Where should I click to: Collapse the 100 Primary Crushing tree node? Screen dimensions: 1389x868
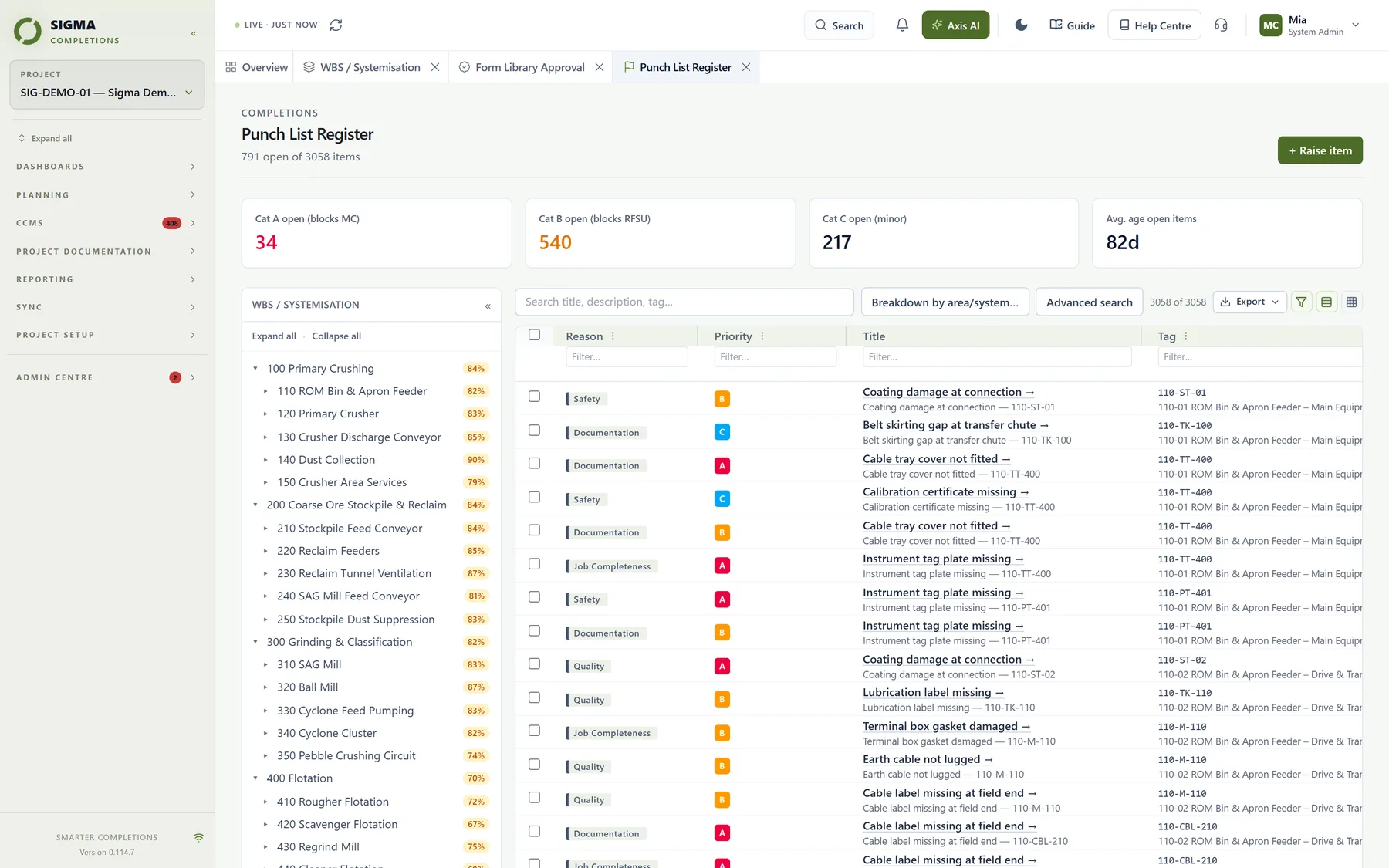255,369
